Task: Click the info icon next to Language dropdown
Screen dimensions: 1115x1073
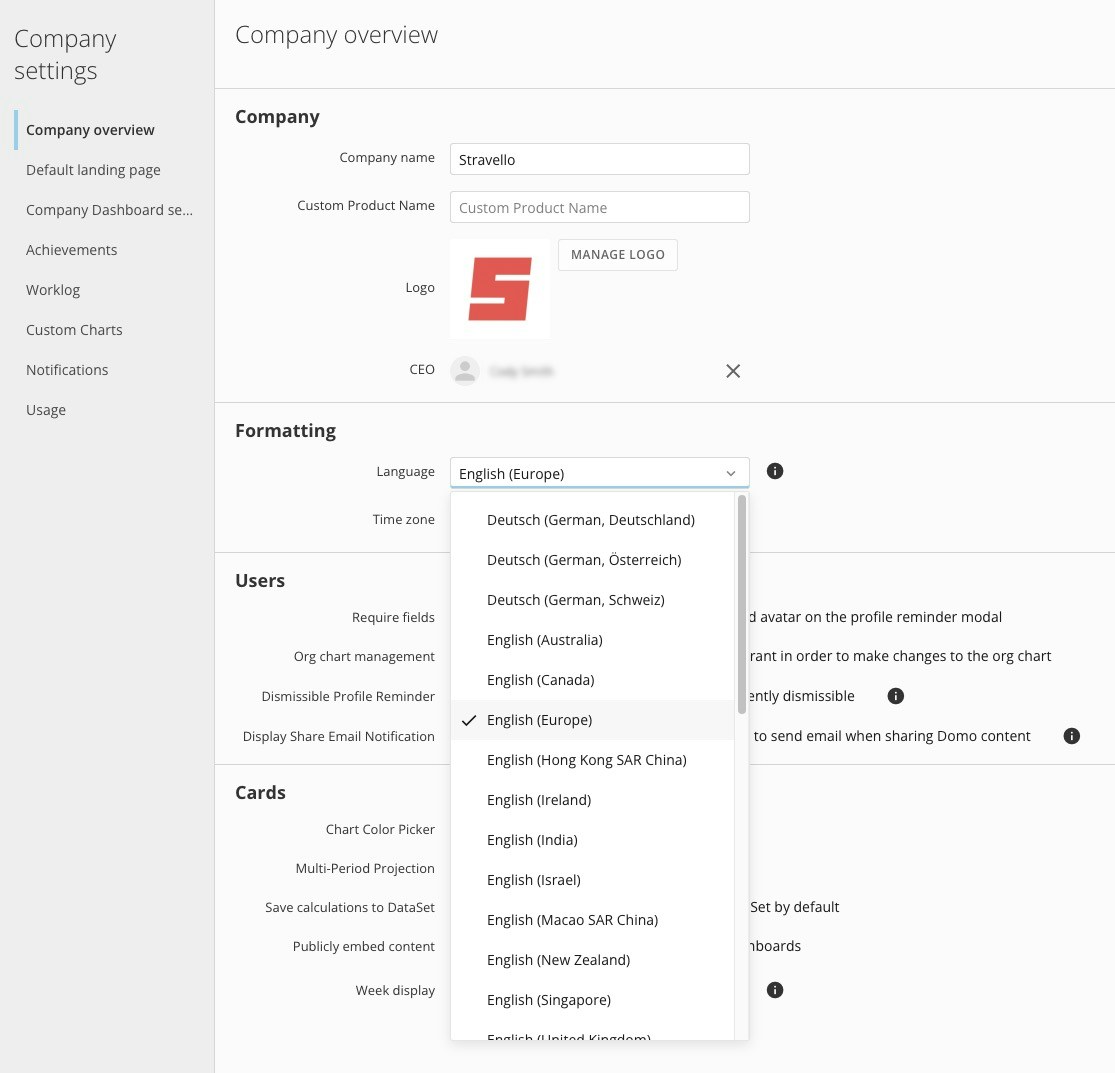Action: pos(774,471)
